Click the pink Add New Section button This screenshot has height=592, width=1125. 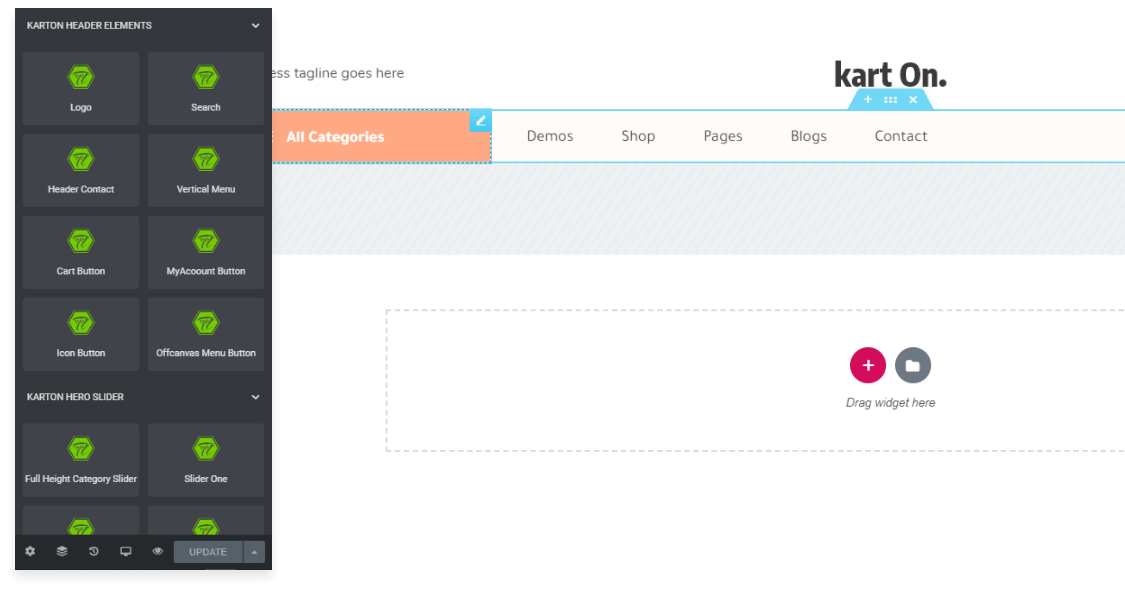coord(867,365)
